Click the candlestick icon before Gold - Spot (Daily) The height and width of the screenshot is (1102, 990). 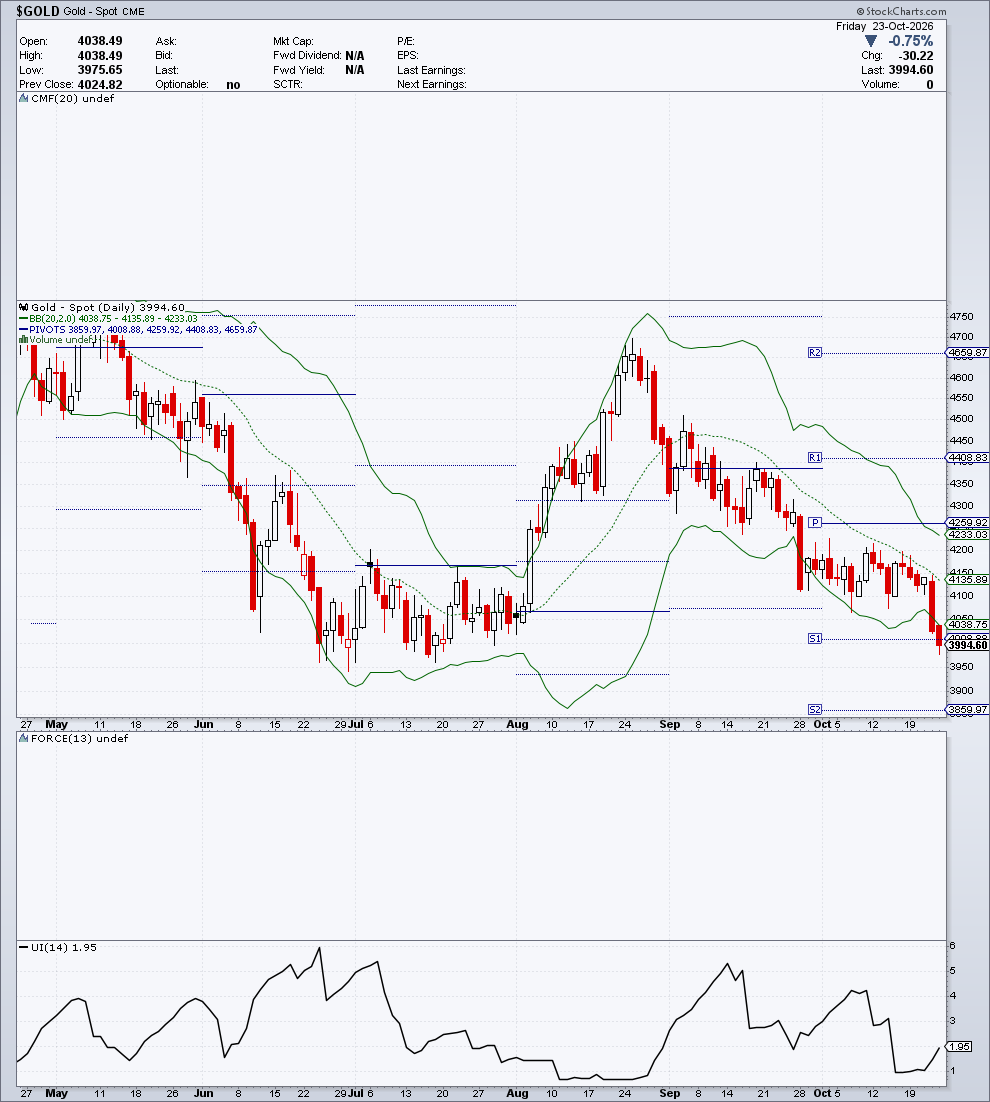[x=23, y=308]
